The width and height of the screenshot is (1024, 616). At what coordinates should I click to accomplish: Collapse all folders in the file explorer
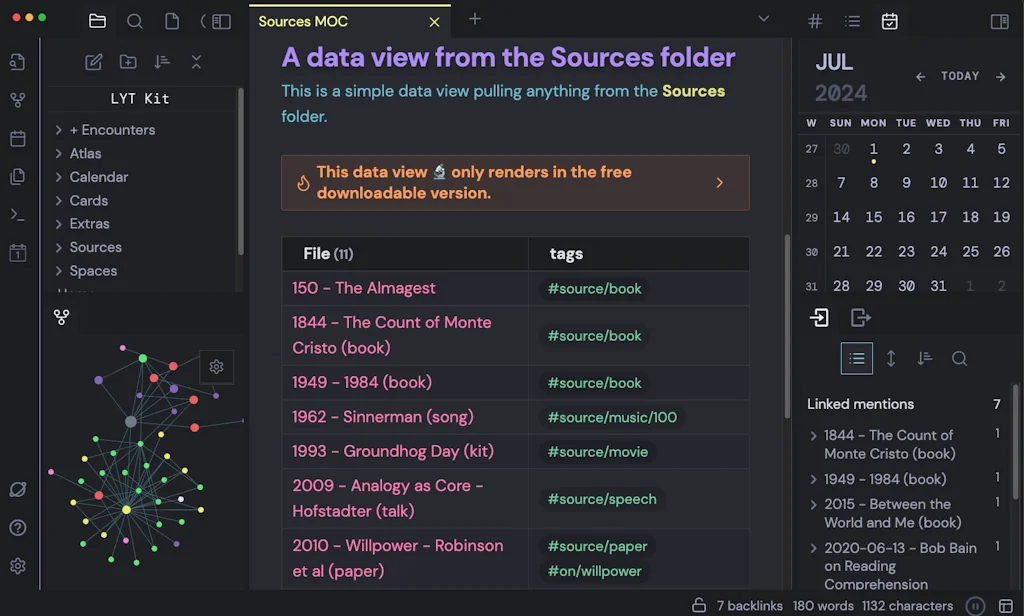click(196, 62)
